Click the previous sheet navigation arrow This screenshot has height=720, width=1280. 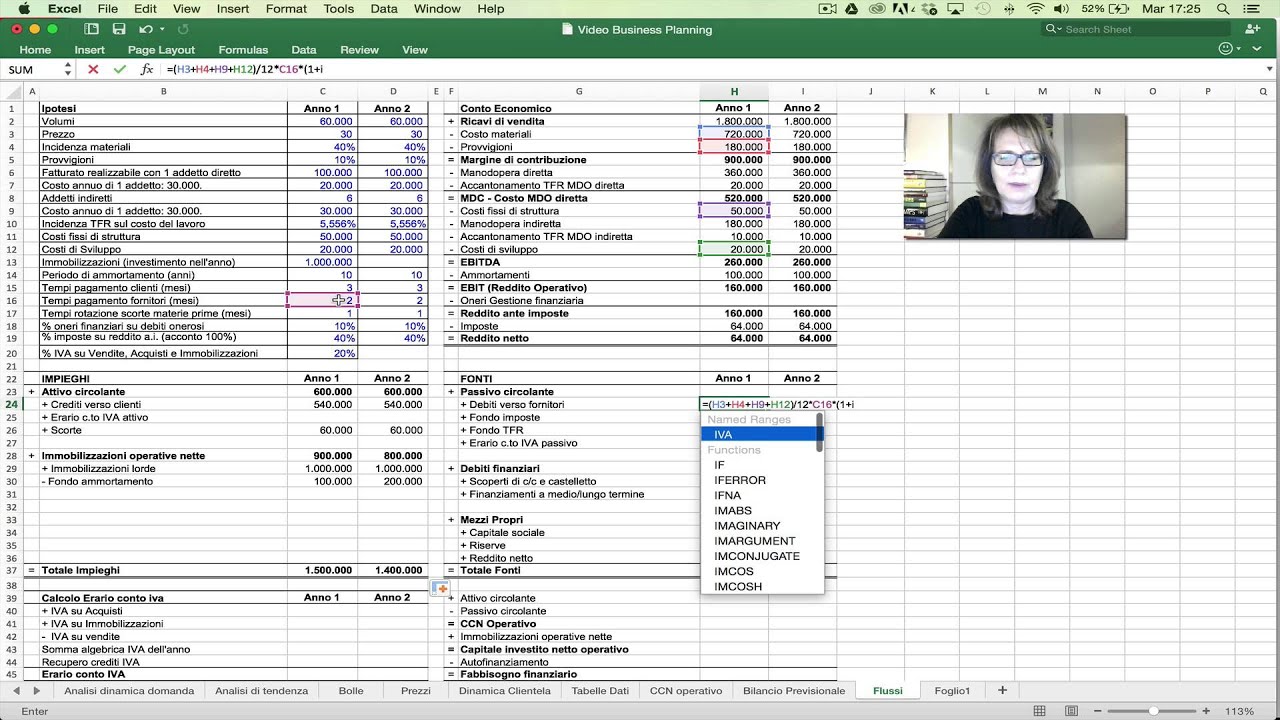click(16, 691)
